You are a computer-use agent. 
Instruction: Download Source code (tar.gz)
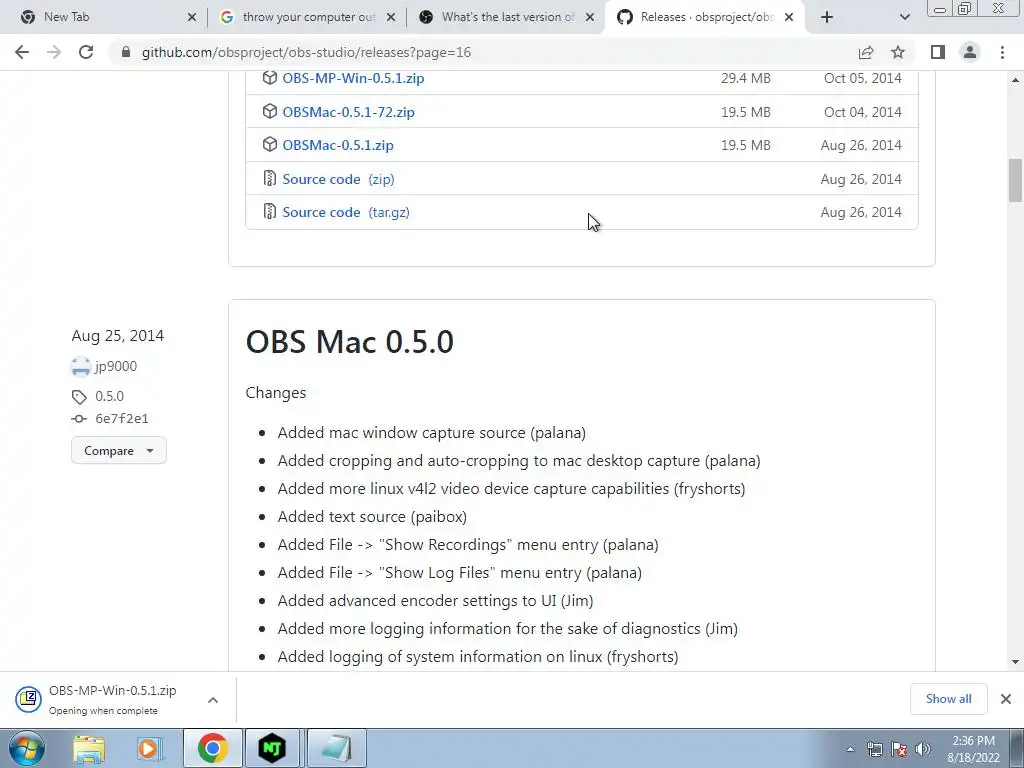pos(346,212)
